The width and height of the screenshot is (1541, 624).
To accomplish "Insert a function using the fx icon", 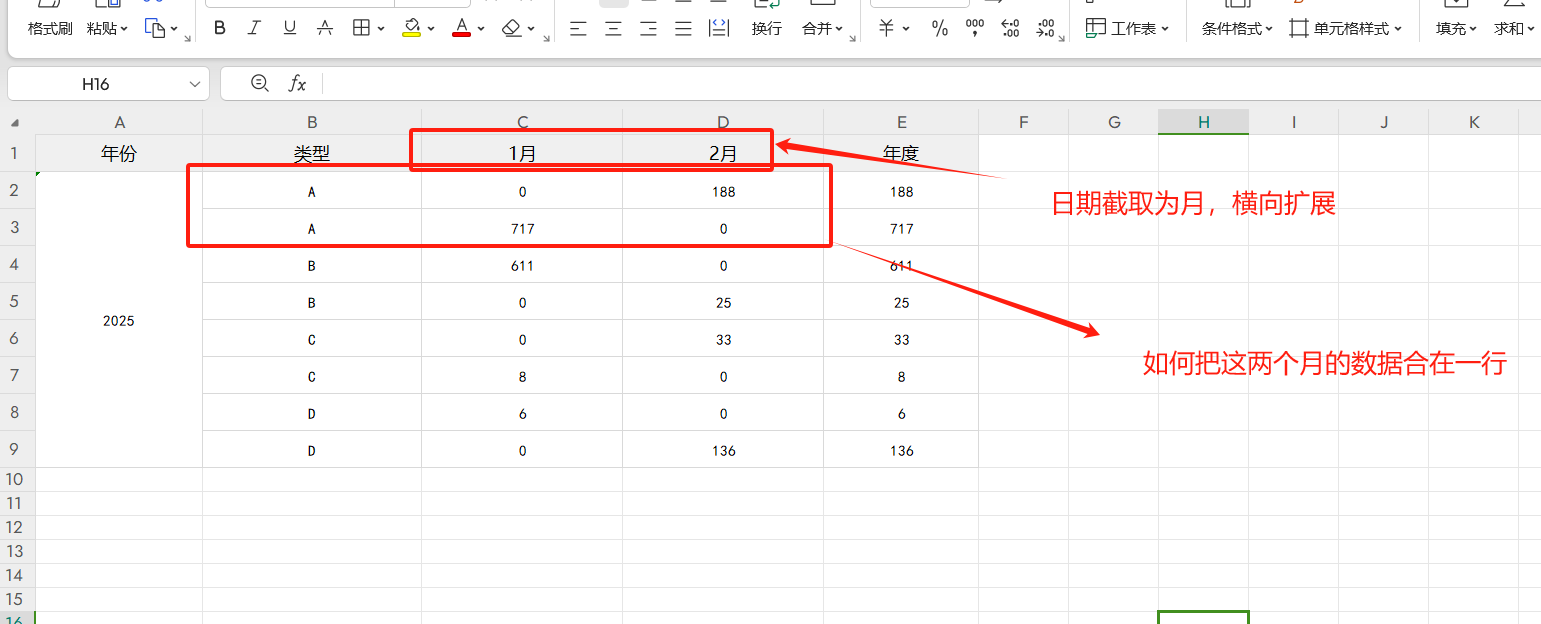I will (297, 84).
